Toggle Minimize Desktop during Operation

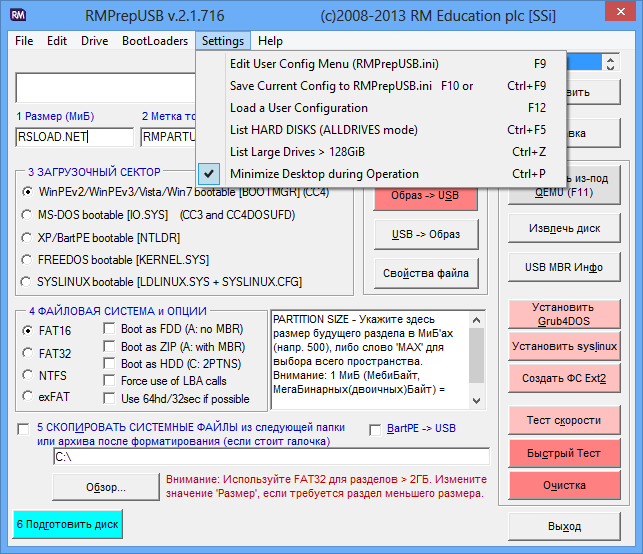click(x=381, y=174)
